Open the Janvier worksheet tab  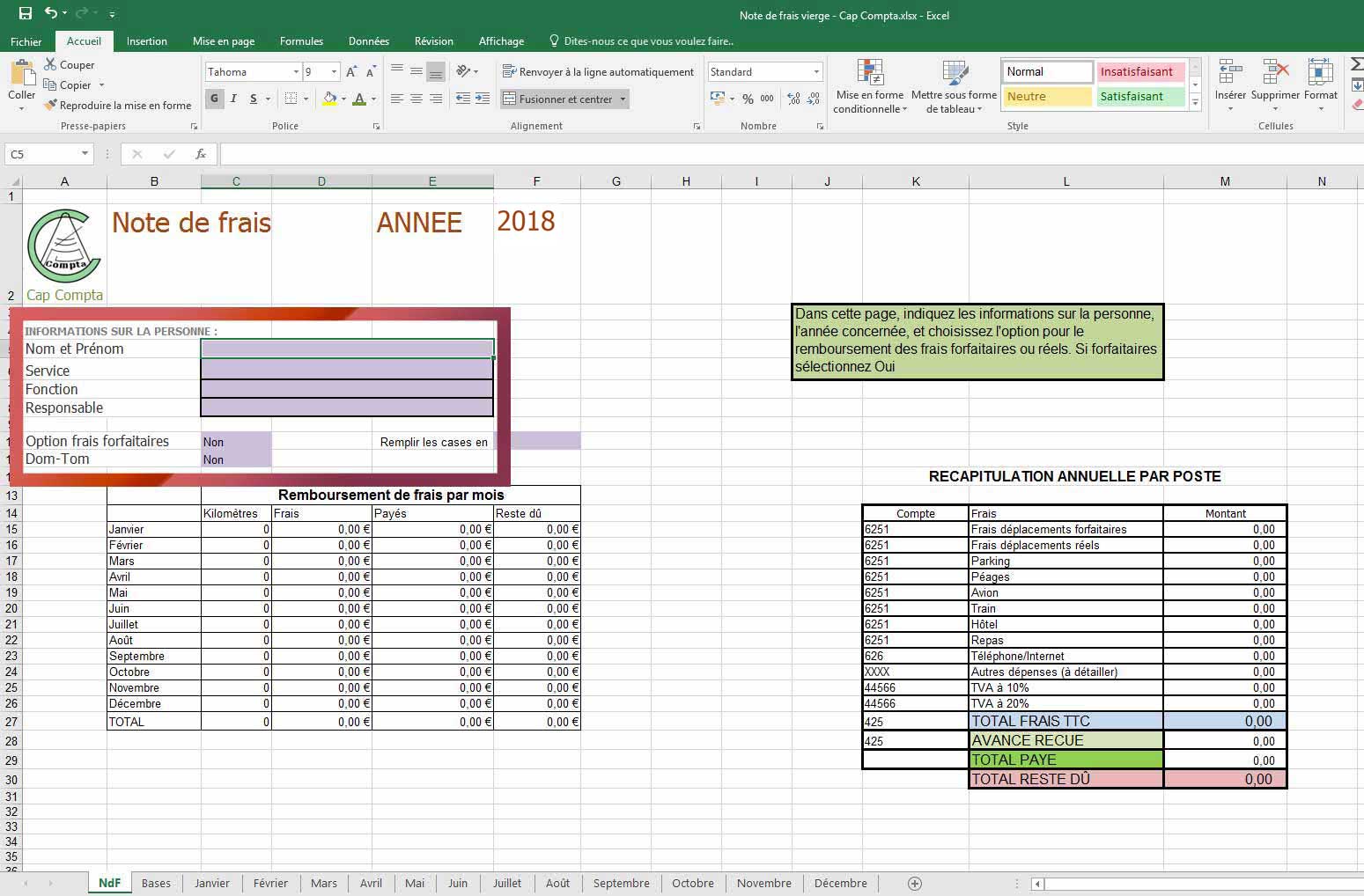[x=212, y=883]
